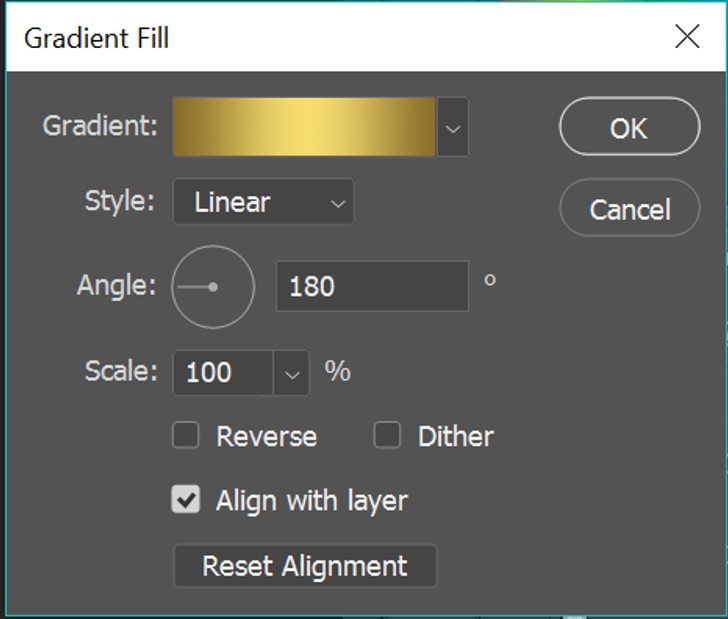Open the Gradient Editor via the gold swatch
The width and height of the screenshot is (728, 619).
(x=304, y=127)
